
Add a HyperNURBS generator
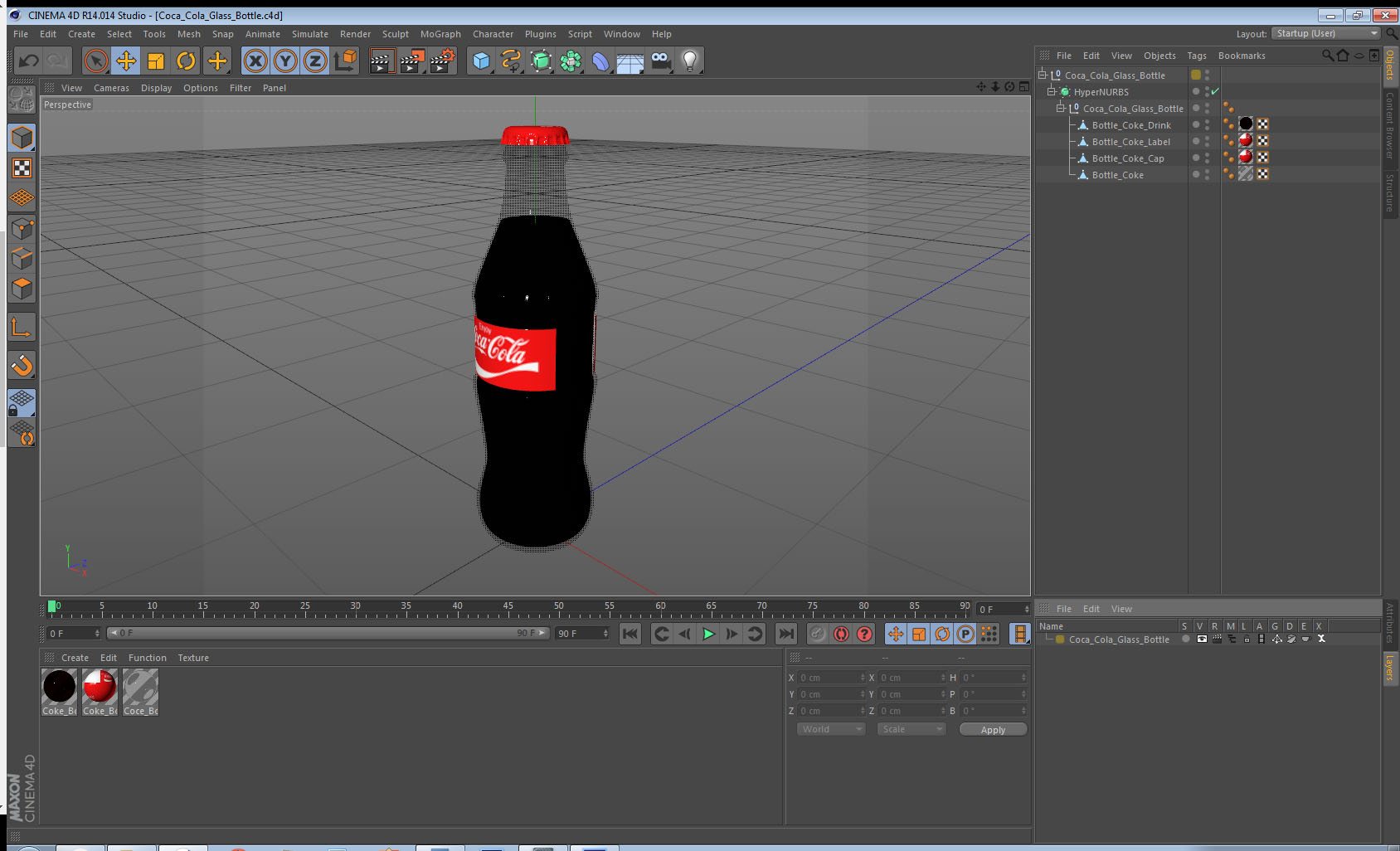541,61
